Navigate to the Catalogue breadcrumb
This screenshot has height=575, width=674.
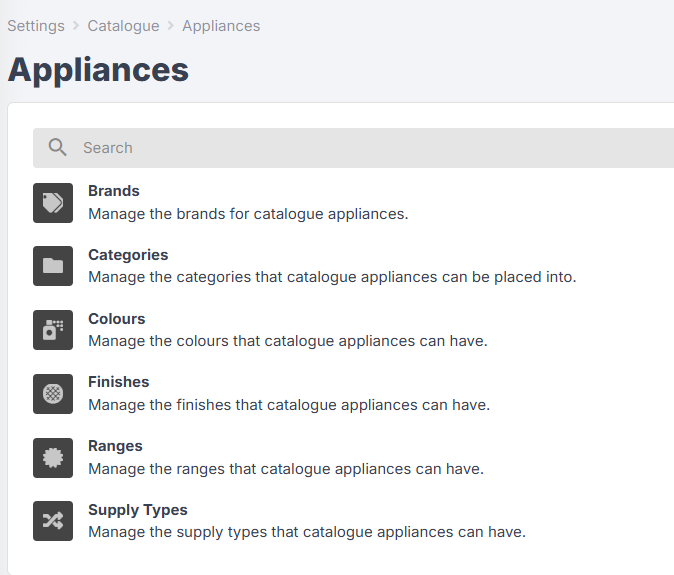click(x=123, y=26)
